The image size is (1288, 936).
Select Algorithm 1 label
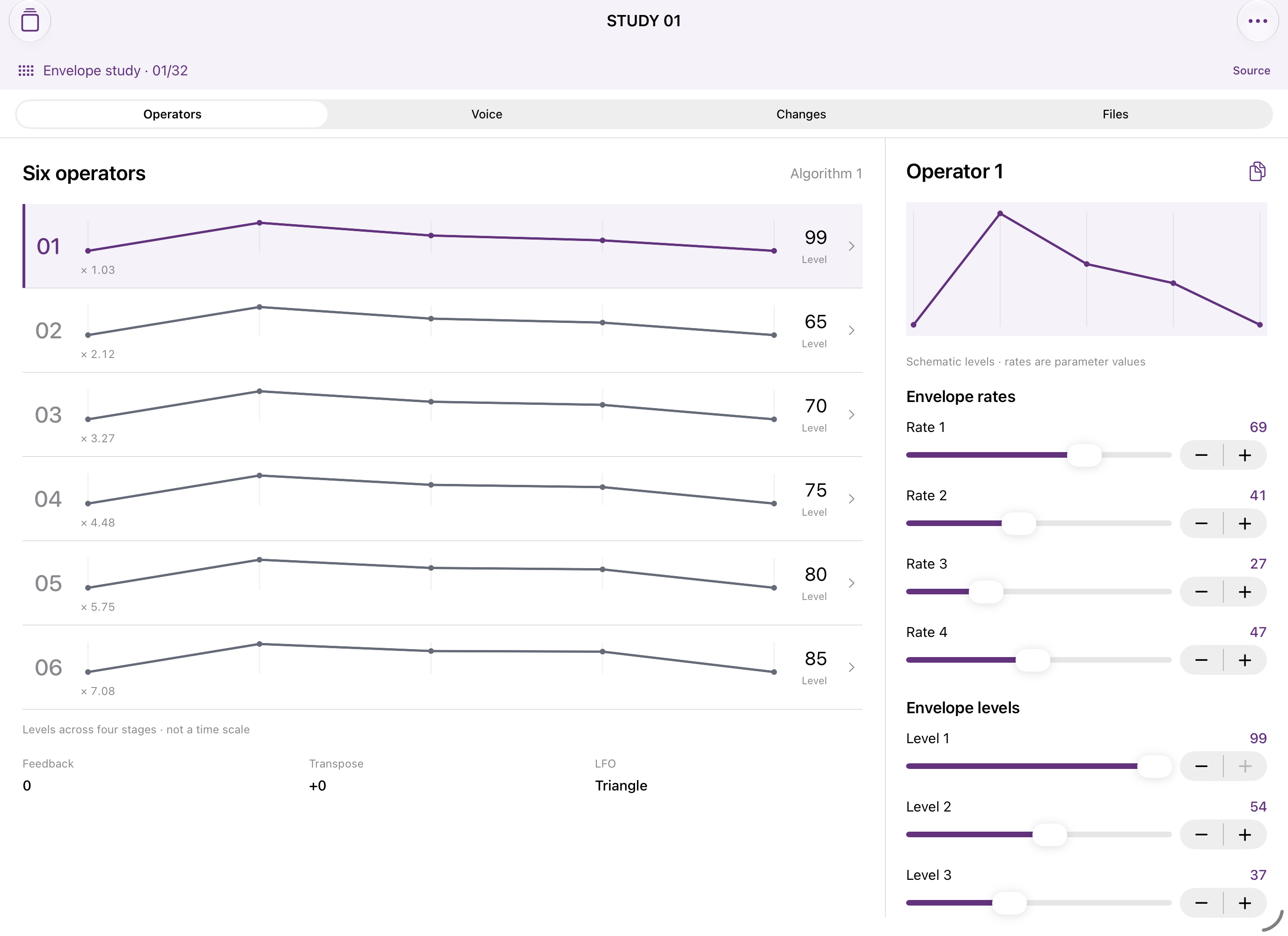(x=826, y=173)
